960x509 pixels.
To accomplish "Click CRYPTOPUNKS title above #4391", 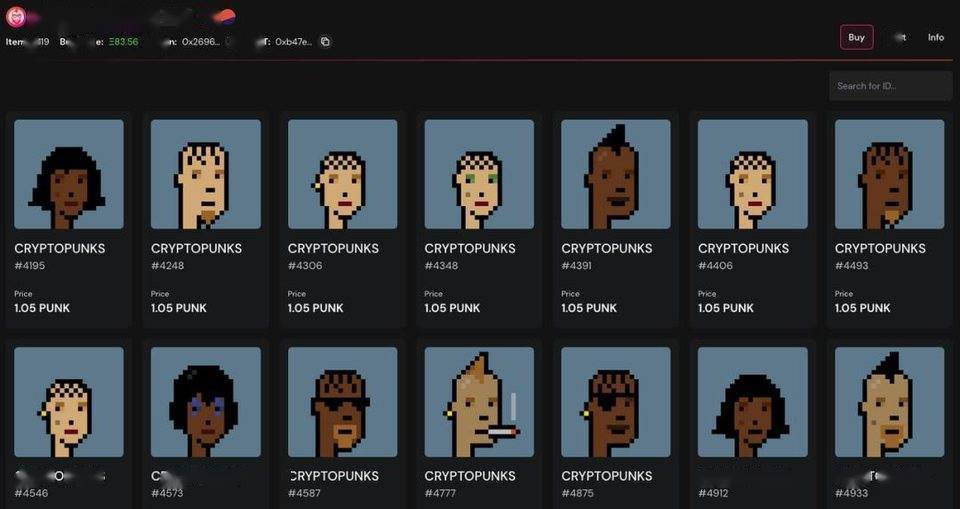I will (607, 249).
